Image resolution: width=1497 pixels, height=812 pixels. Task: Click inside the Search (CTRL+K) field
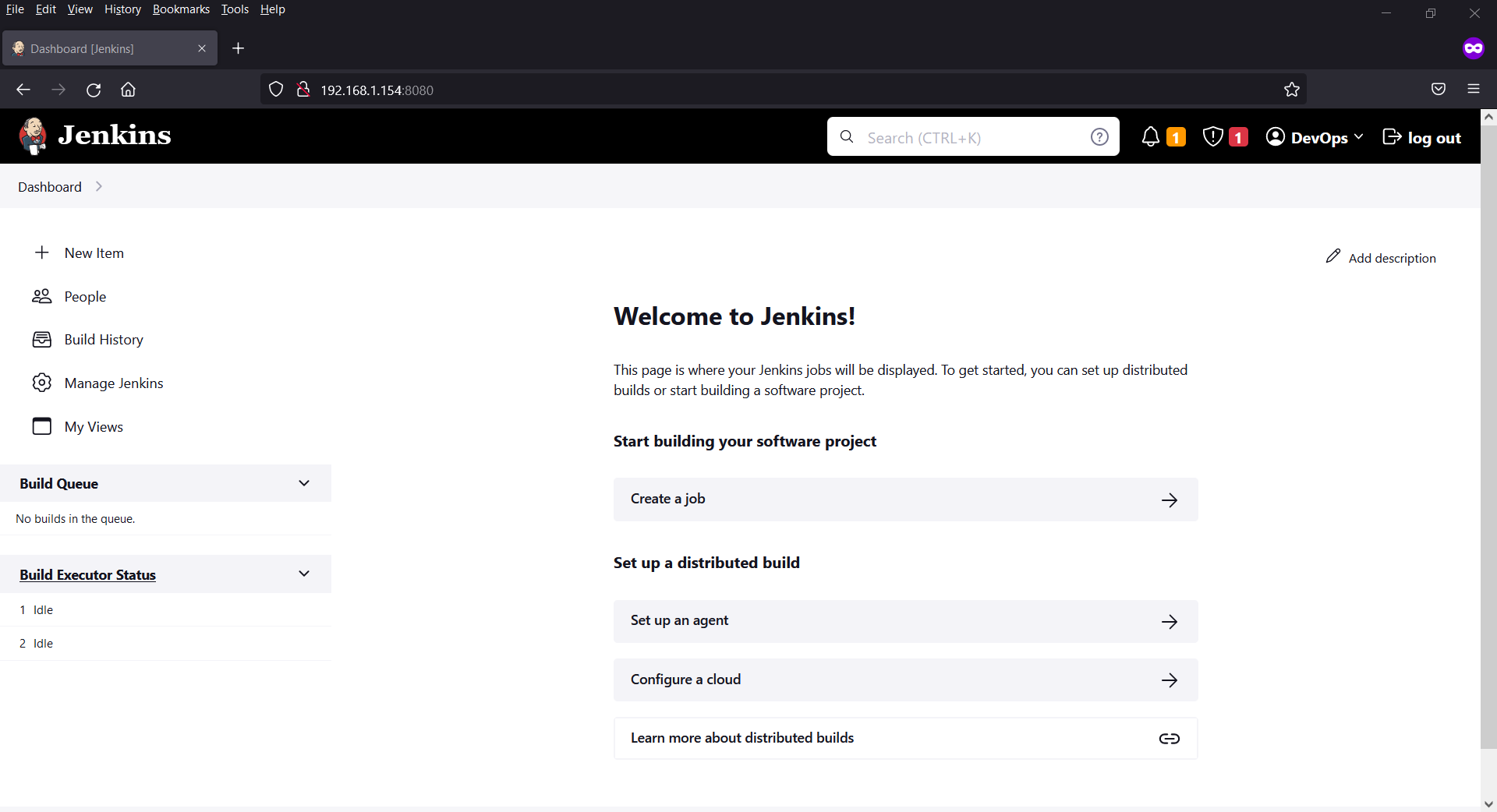tap(973, 137)
